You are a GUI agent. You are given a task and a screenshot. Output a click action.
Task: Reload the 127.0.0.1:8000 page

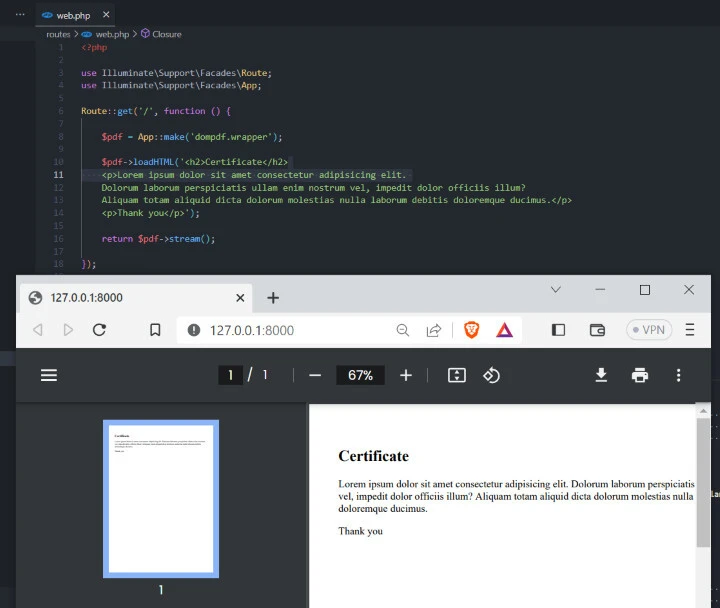click(x=99, y=330)
